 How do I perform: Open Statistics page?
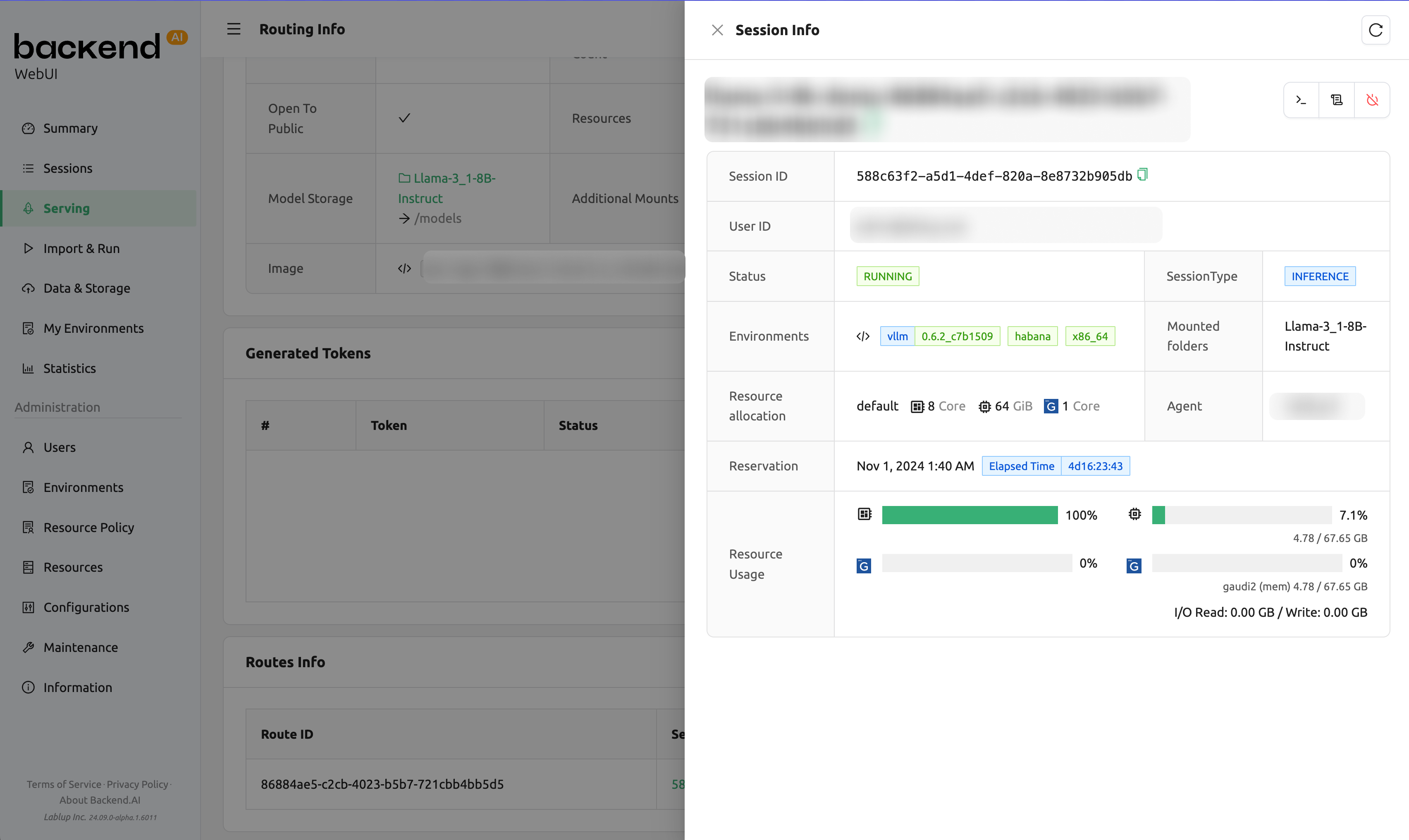(99, 368)
